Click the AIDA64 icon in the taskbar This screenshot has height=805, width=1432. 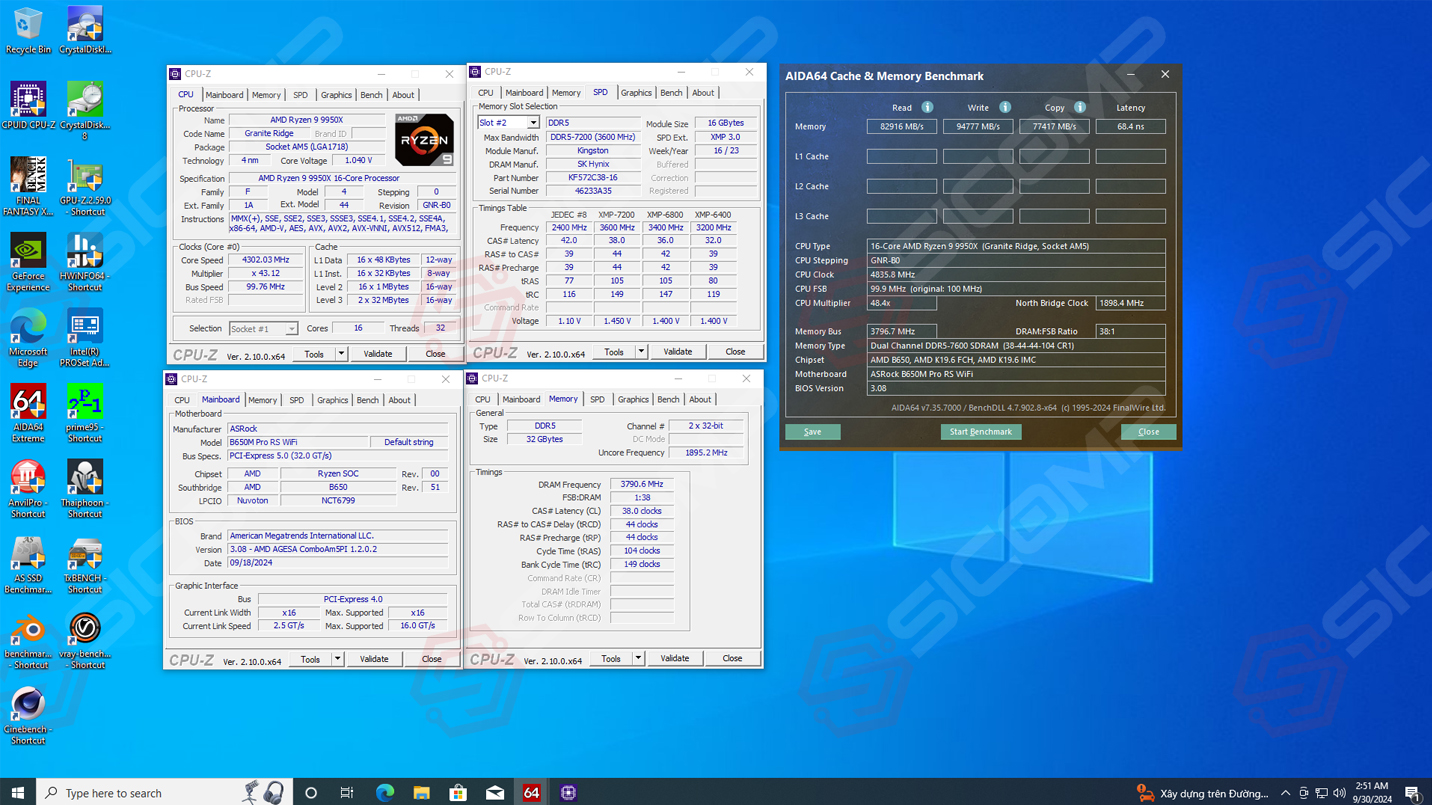tap(531, 792)
